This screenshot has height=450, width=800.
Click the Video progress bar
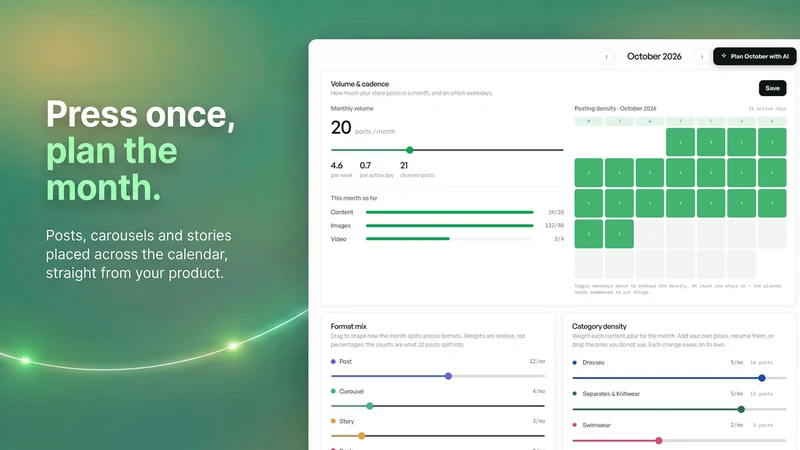point(449,239)
